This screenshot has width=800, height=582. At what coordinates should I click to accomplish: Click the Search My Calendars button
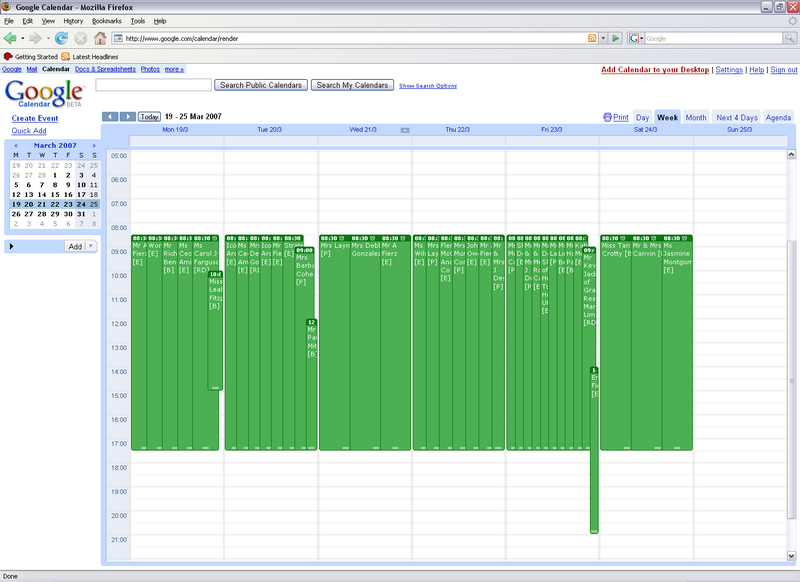353,86
